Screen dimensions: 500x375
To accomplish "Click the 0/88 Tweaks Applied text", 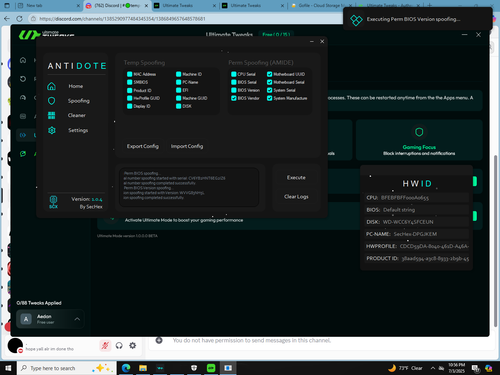I will point(39,303).
